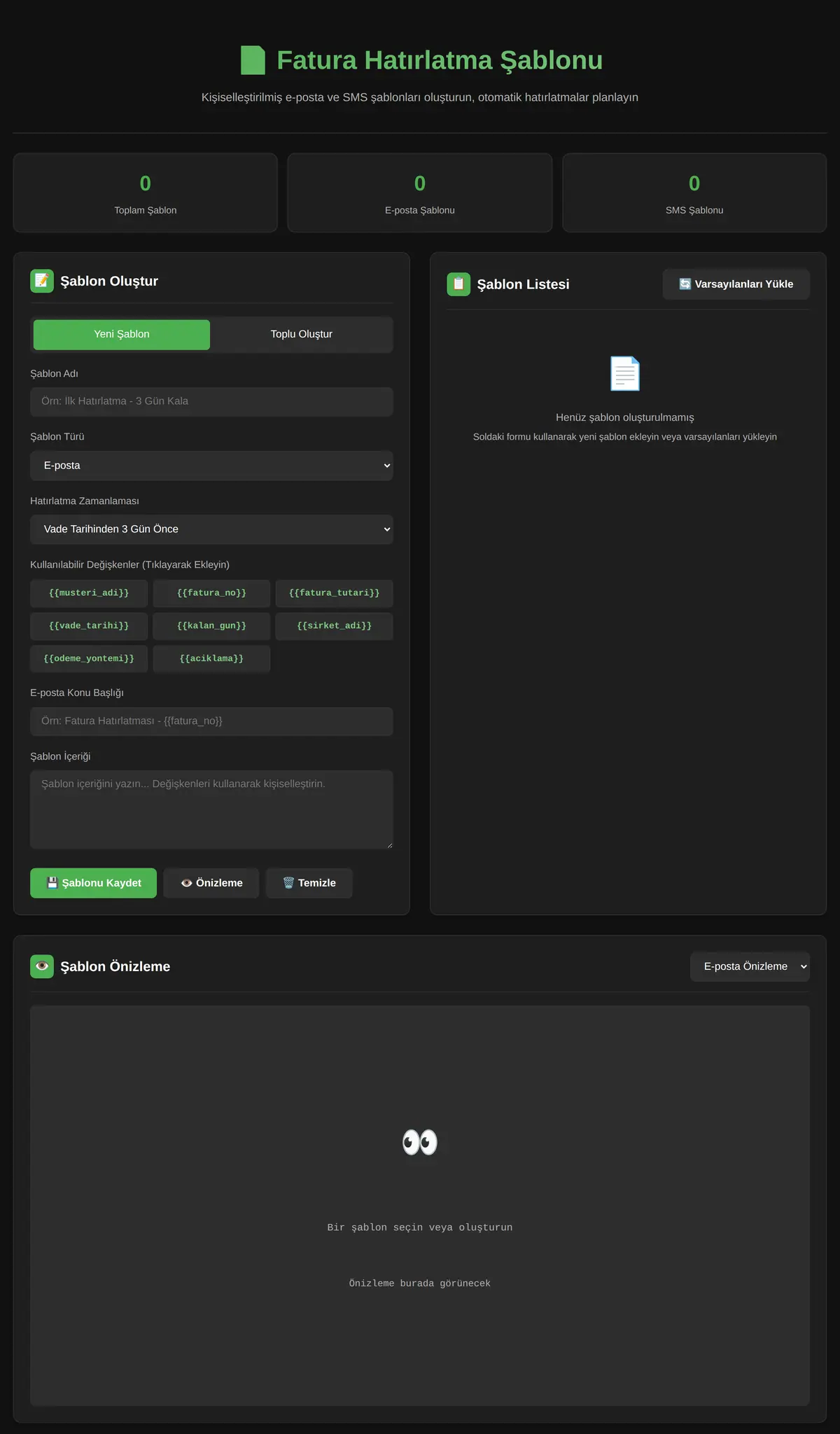Click Varsayılanları Yükle button
The height and width of the screenshot is (1434, 840).
pos(736,284)
